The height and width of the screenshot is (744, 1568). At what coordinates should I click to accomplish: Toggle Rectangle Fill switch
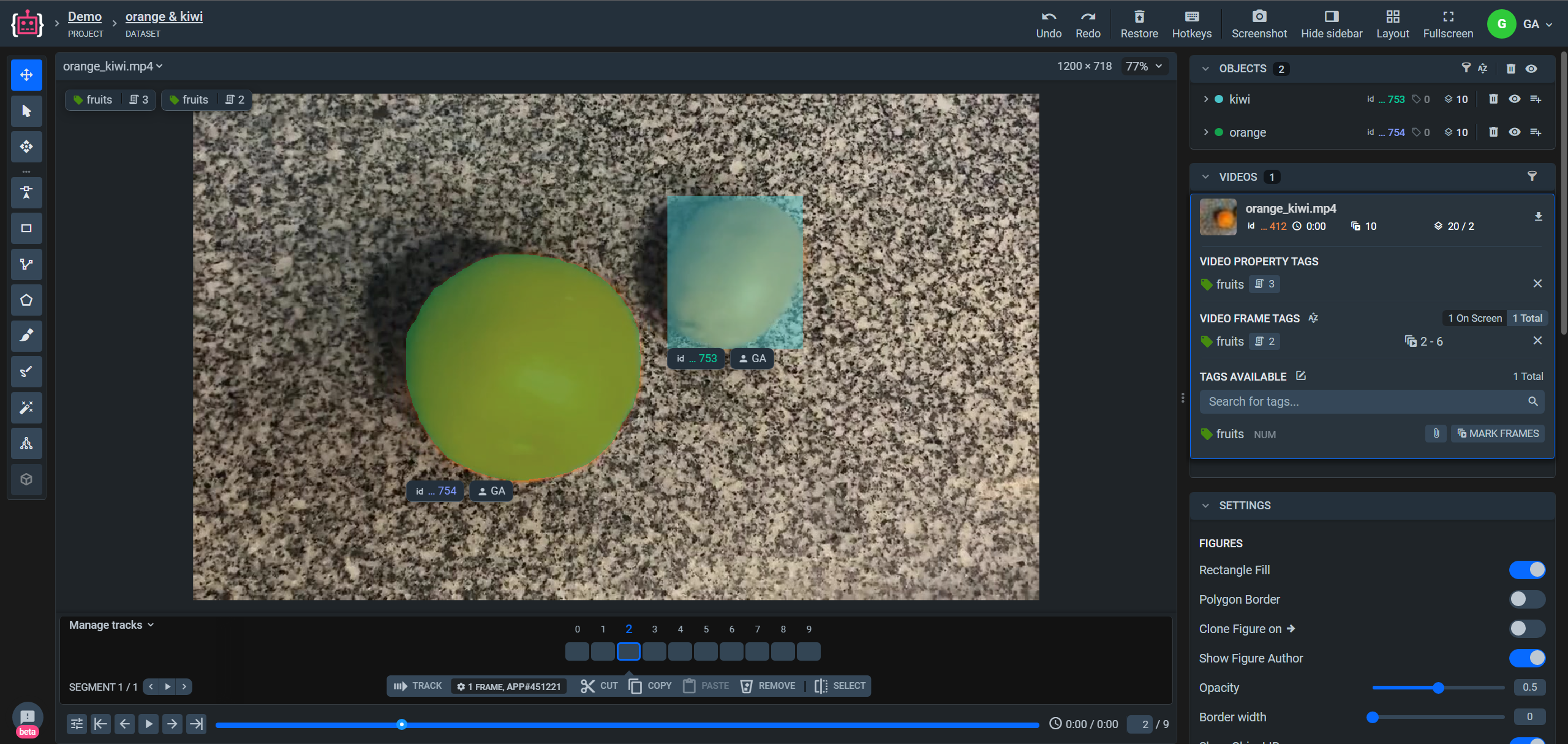(x=1526, y=570)
